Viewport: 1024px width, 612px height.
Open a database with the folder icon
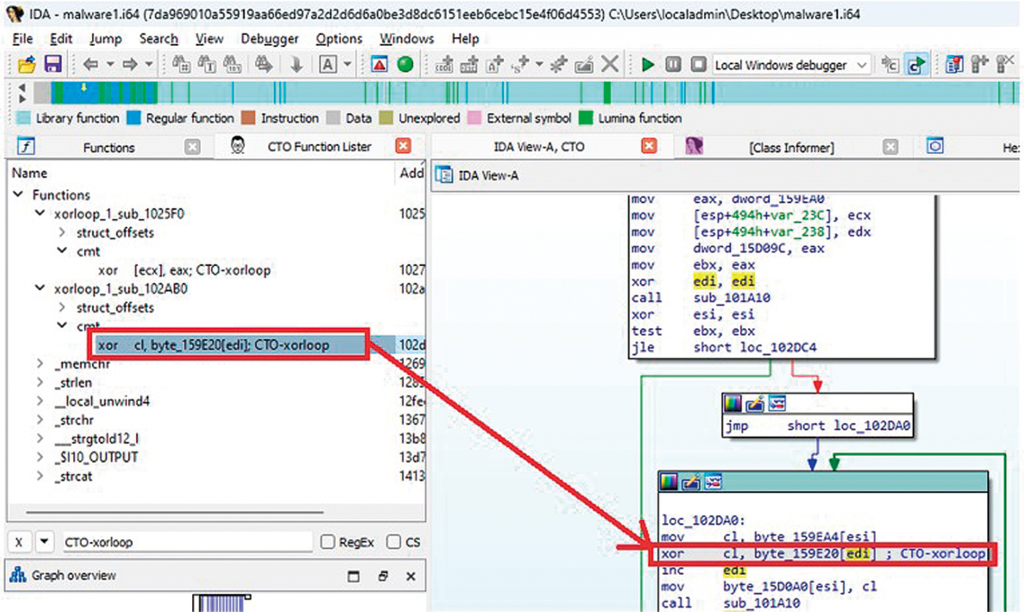point(27,63)
